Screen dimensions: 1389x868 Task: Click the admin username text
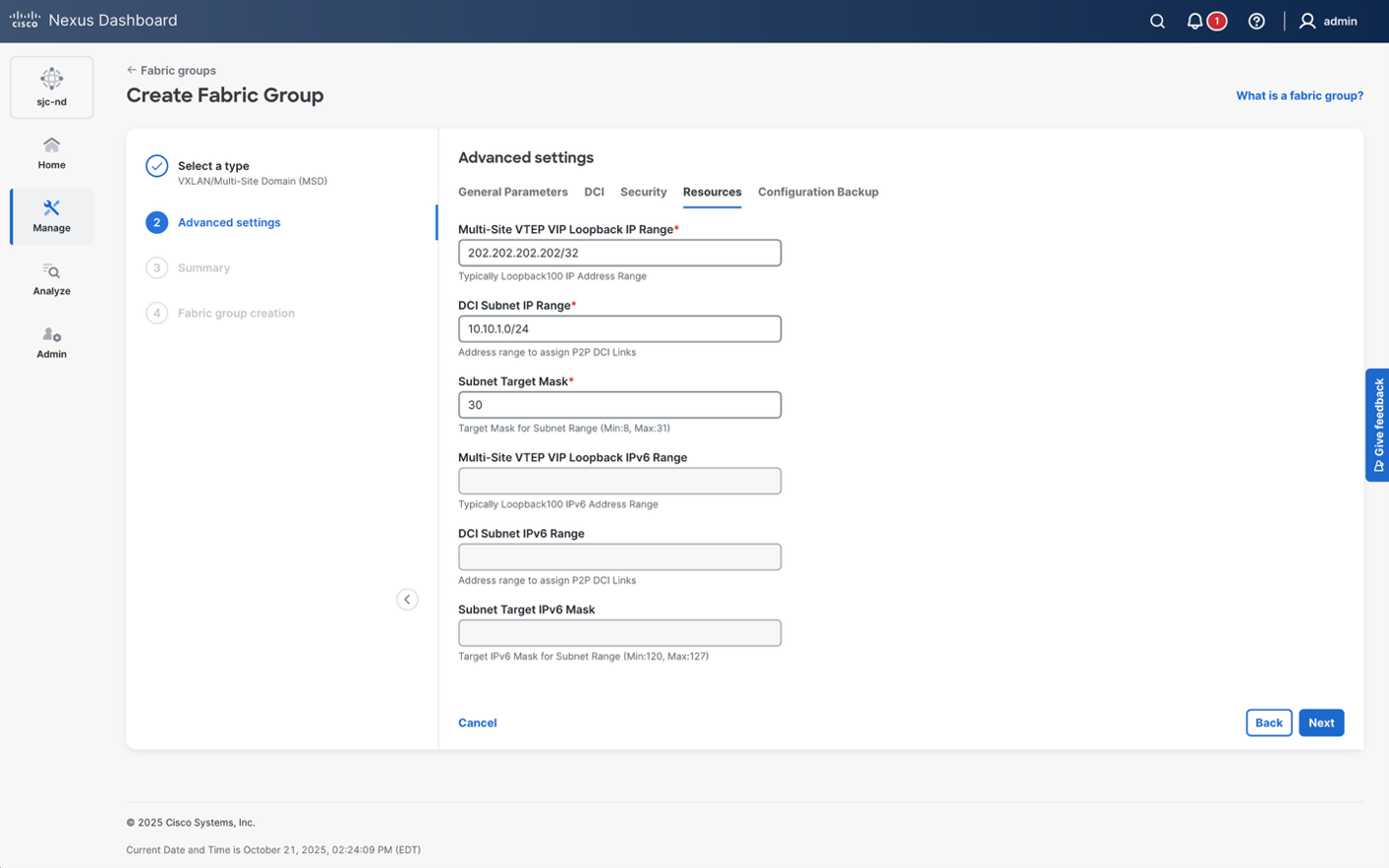[x=1340, y=21]
